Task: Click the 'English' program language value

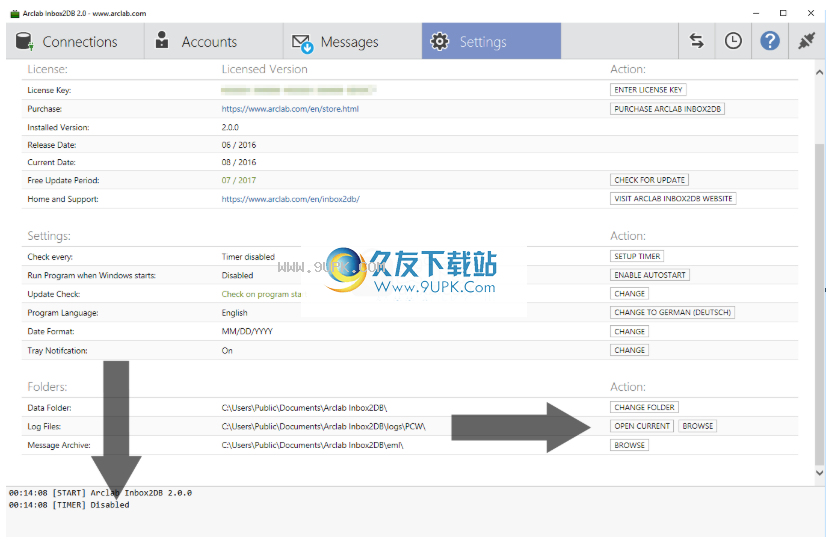Action: pos(234,313)
